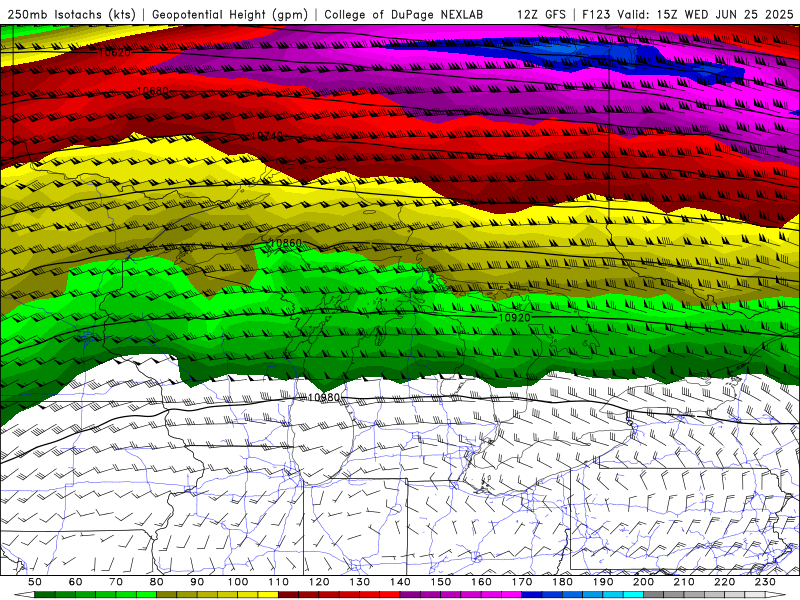
Task: Click the 10860 height contour label
Action: click(x=286, y=243)
